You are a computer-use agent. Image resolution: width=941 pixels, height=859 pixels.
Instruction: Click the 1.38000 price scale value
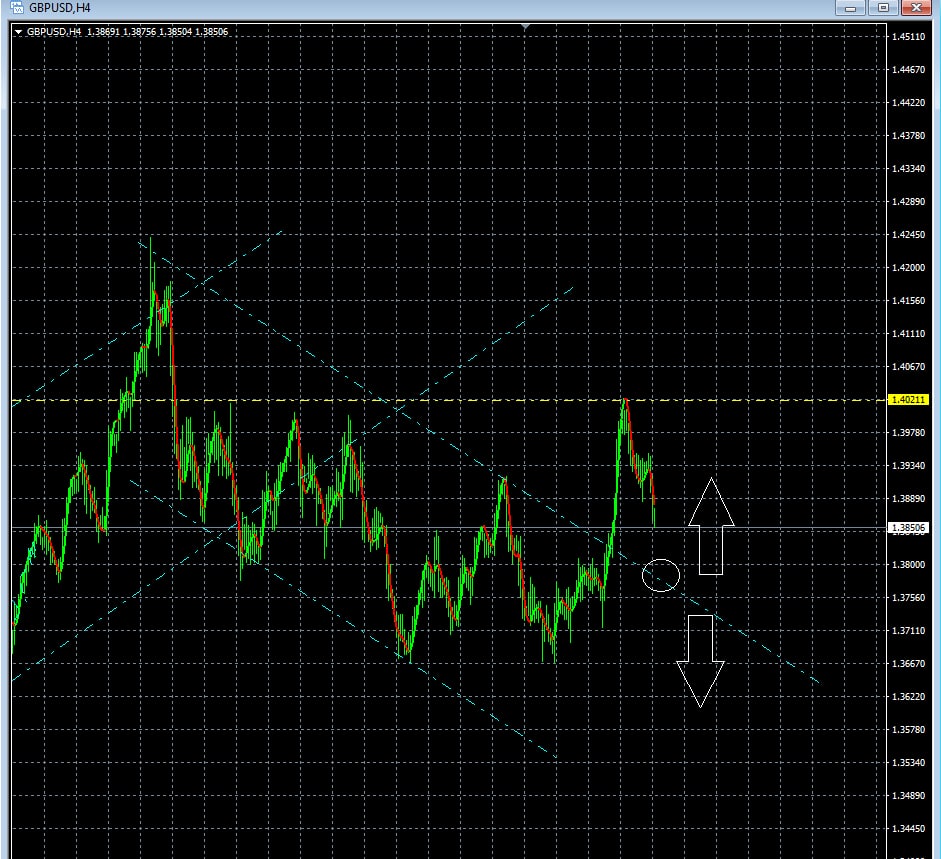(x=908, y=565)
